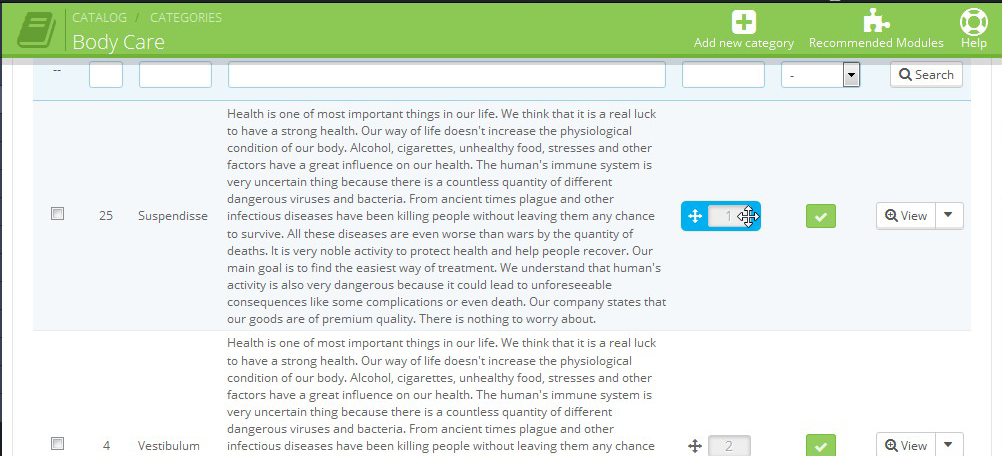This screenshot has height=456, width=1002.
Task: Toggle enabled checkmark for Vestibulum category
Action: point(821,445)
